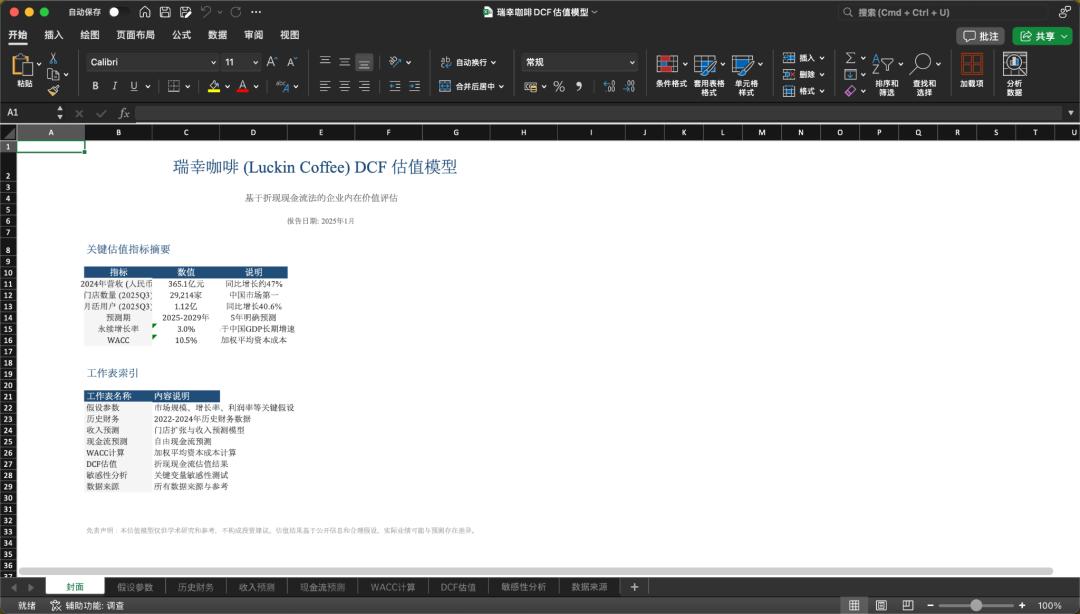Viewport: 1080px width, 614px height.
Task: Click the Cut scissors icon
Action: [53, 59]
